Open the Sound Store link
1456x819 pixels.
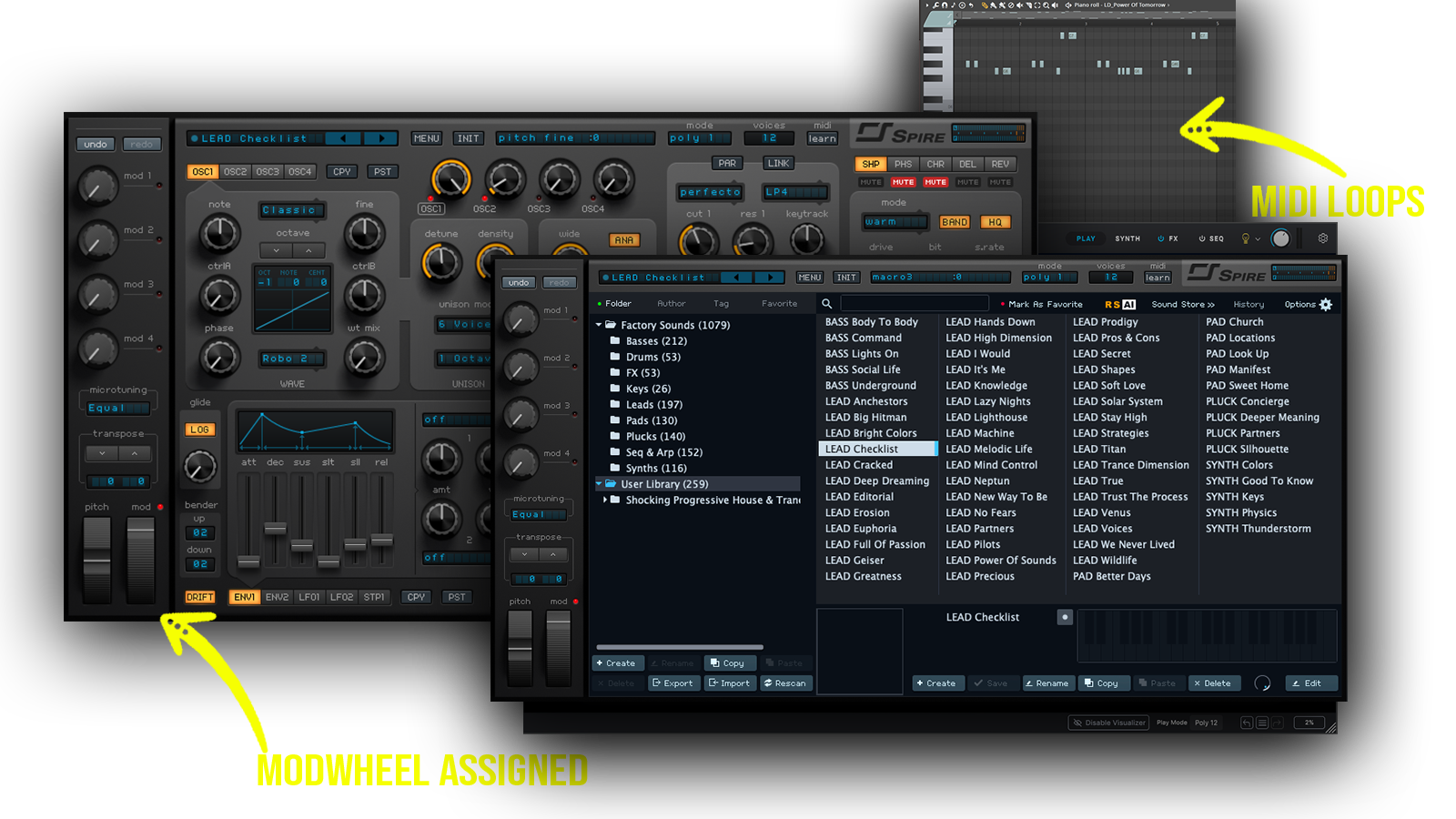coord(1183,305)
